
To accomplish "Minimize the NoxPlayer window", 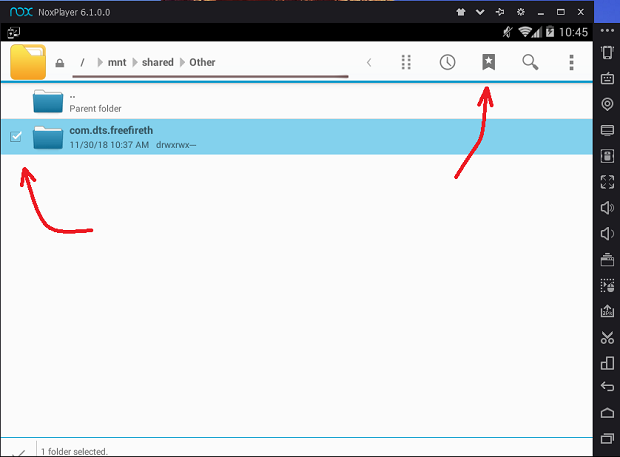I will [541, 13].
